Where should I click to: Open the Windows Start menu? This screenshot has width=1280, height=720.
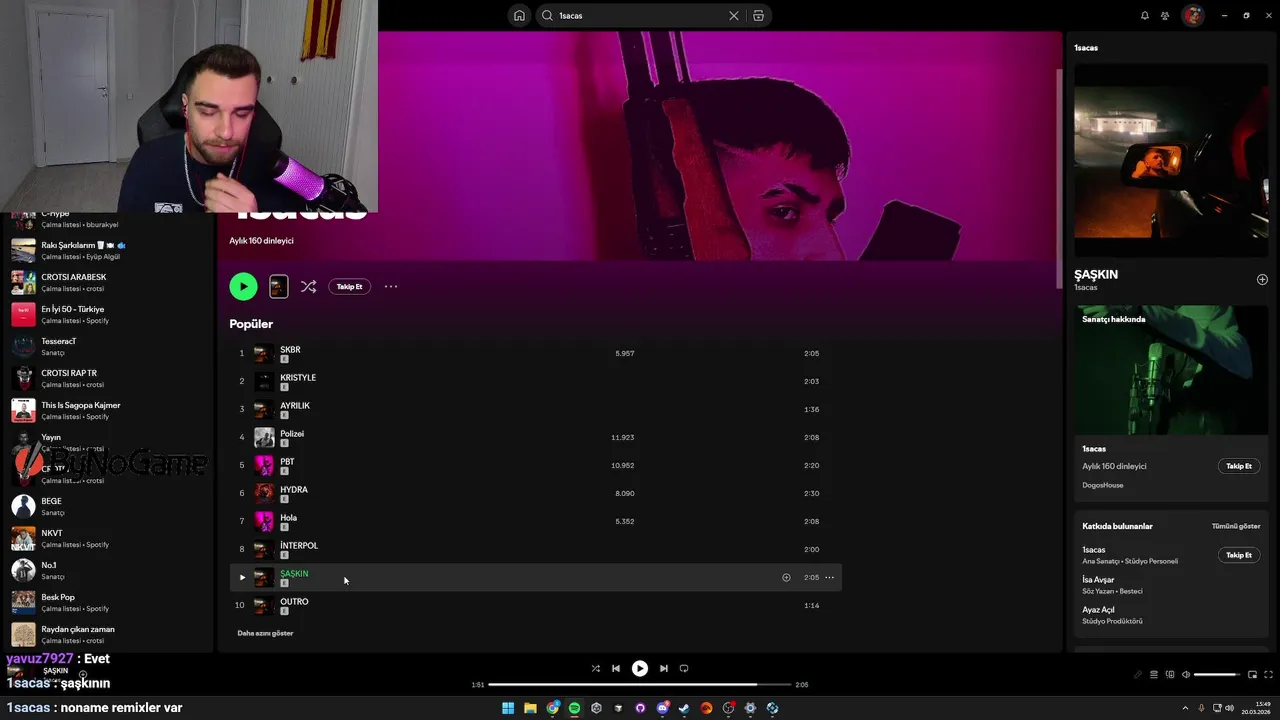tap(508, 708)
